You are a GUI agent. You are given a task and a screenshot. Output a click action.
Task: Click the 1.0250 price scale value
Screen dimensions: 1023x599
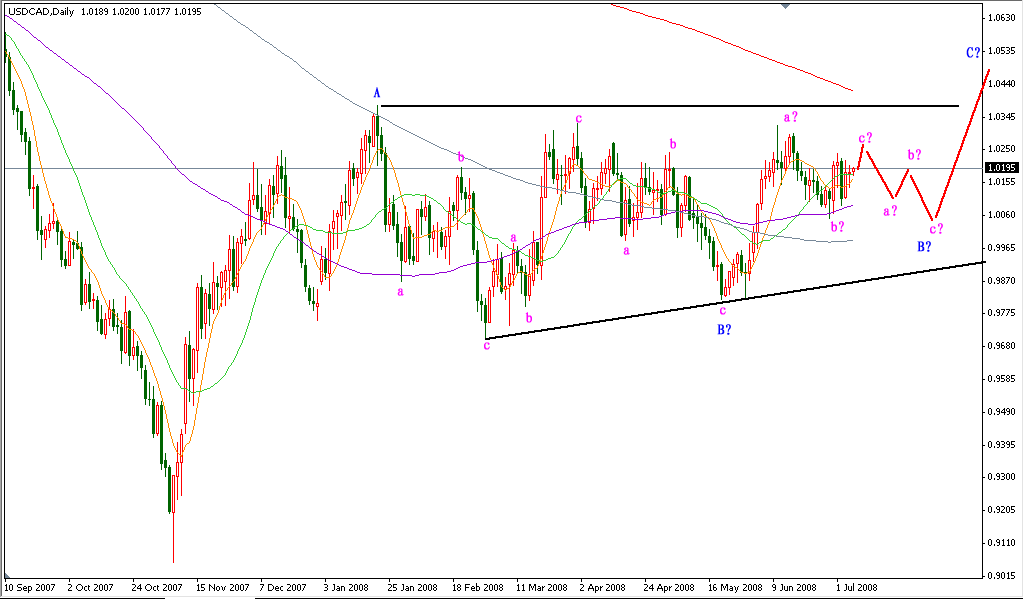1001,149
